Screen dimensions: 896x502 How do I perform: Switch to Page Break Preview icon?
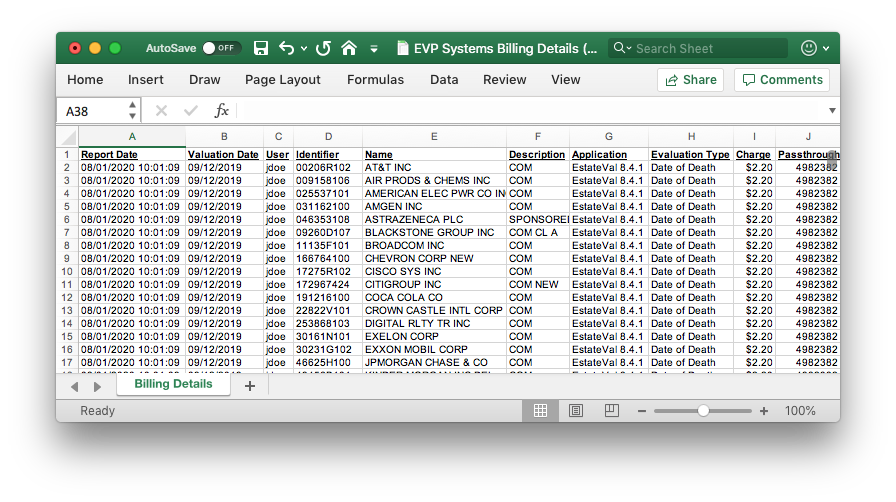tap(611, 411)
